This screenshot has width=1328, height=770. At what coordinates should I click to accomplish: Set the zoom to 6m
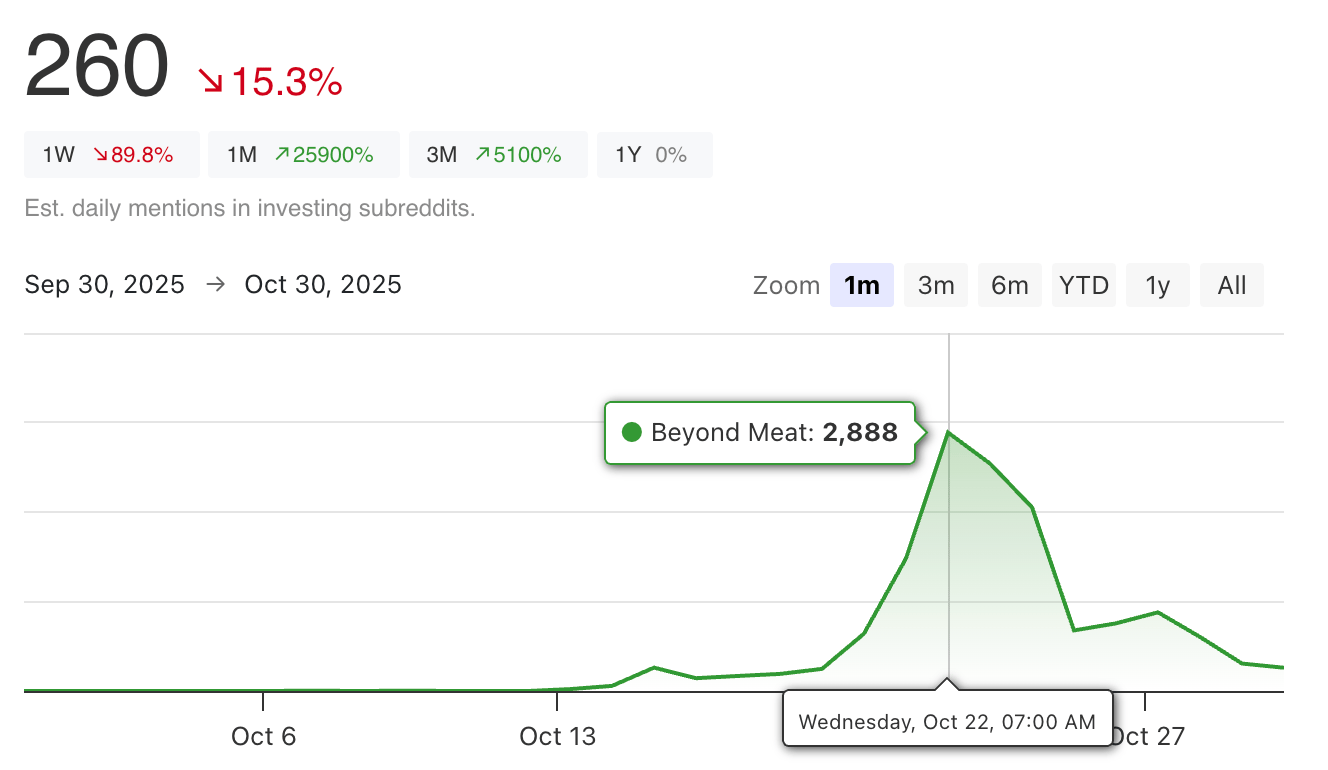[x=1010, y=285]
